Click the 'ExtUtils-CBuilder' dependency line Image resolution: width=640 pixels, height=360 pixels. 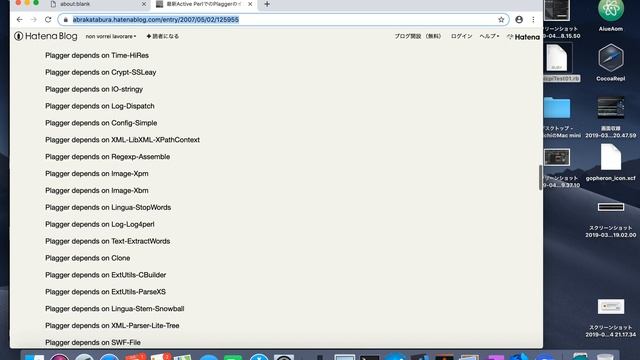pyautogui.click(x=105, y=275)
